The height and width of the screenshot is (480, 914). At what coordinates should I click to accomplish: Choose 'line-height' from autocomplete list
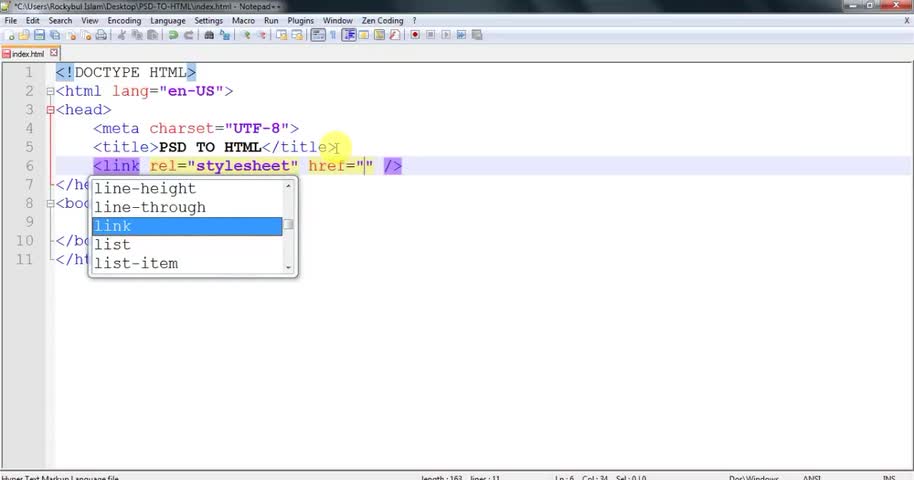187,189
